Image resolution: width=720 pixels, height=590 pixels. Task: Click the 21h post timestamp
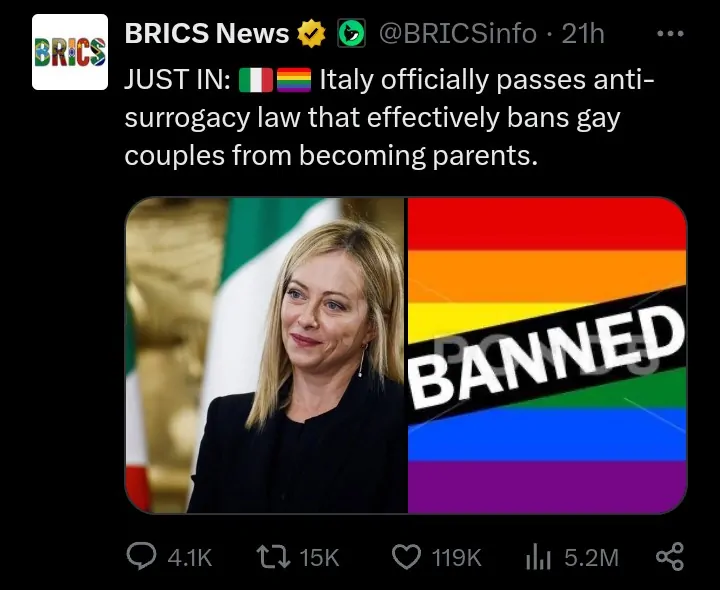click(583, 34)
